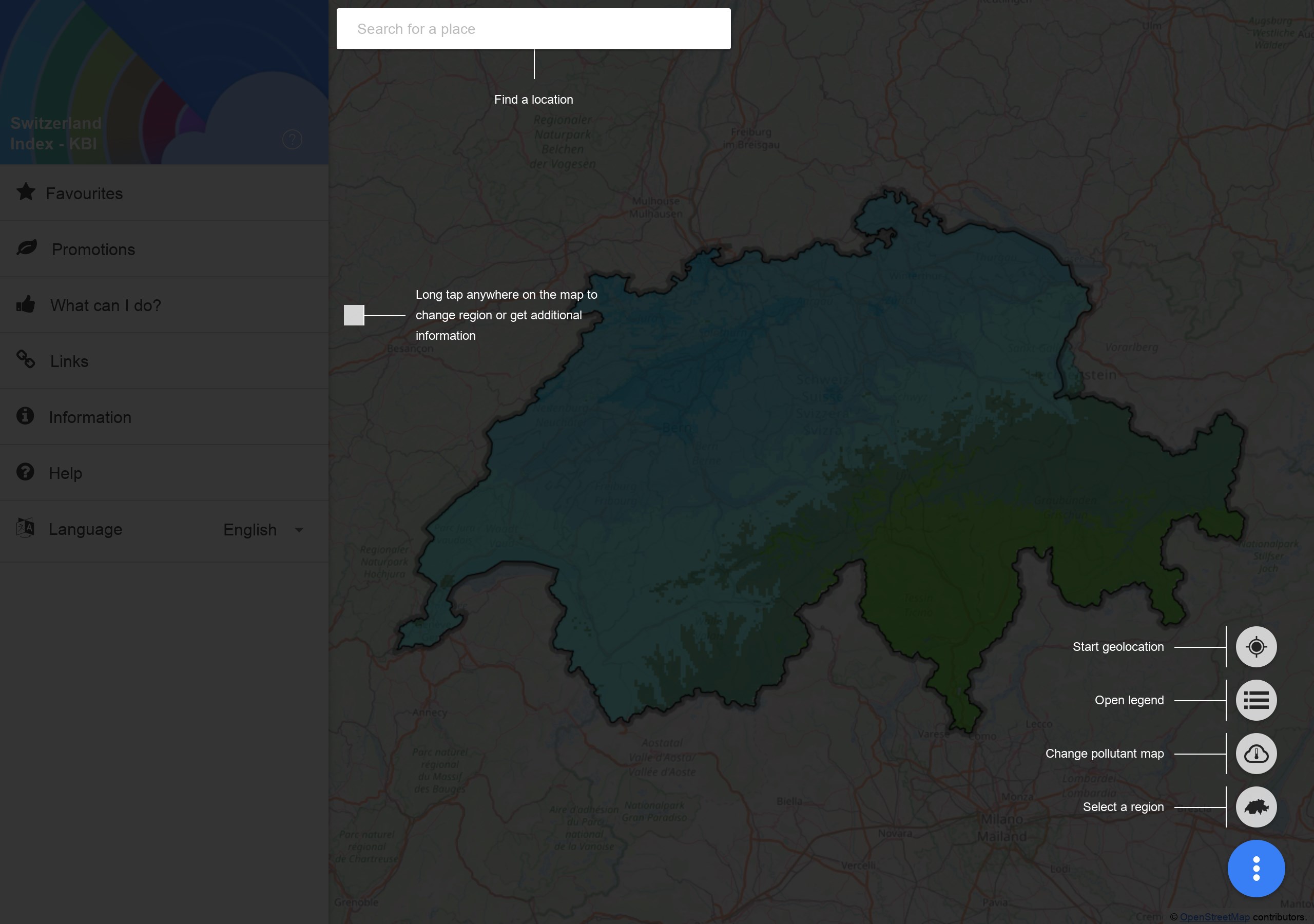Screen dimensions: 1314x924
Task: Click the Links chain icon
Action: 26,359
